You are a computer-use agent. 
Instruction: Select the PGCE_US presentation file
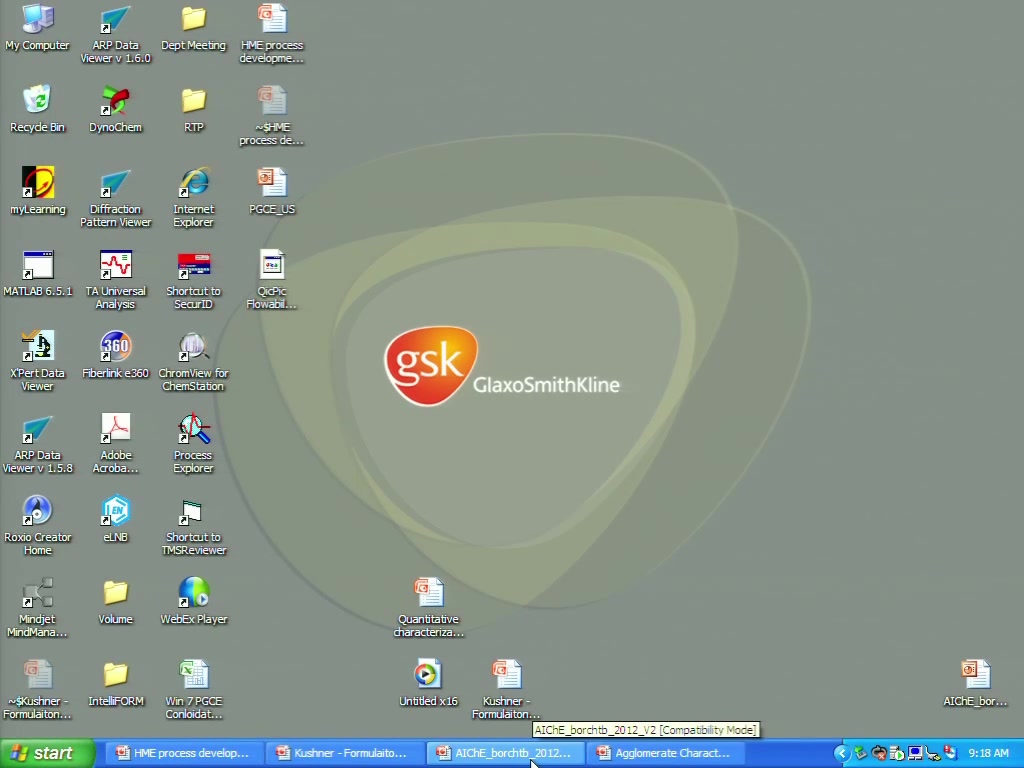(272, 191)
